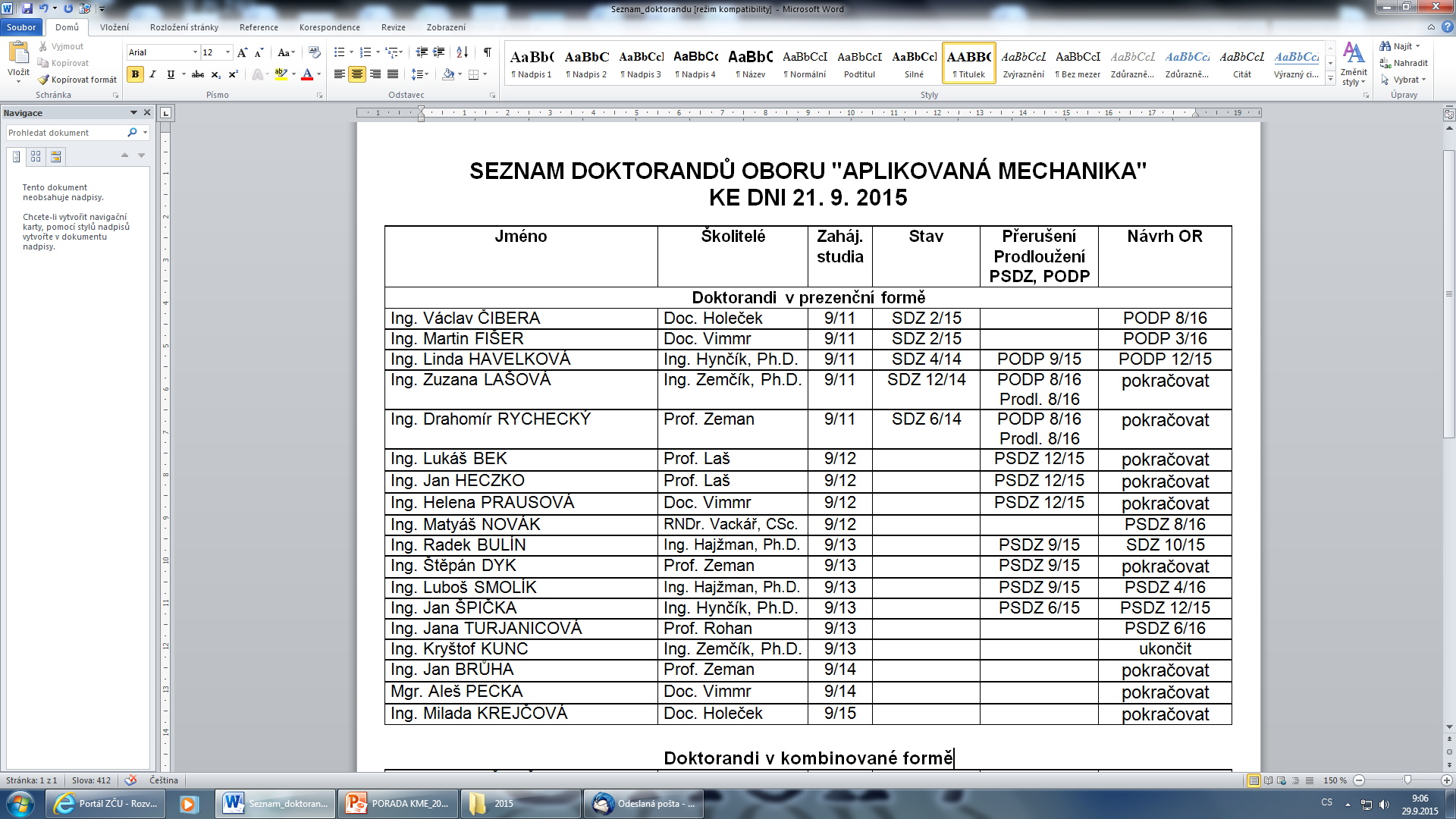Switch to Revize ribbon tab
This screenshot has height=819, width=1456.
pos(394,27)
